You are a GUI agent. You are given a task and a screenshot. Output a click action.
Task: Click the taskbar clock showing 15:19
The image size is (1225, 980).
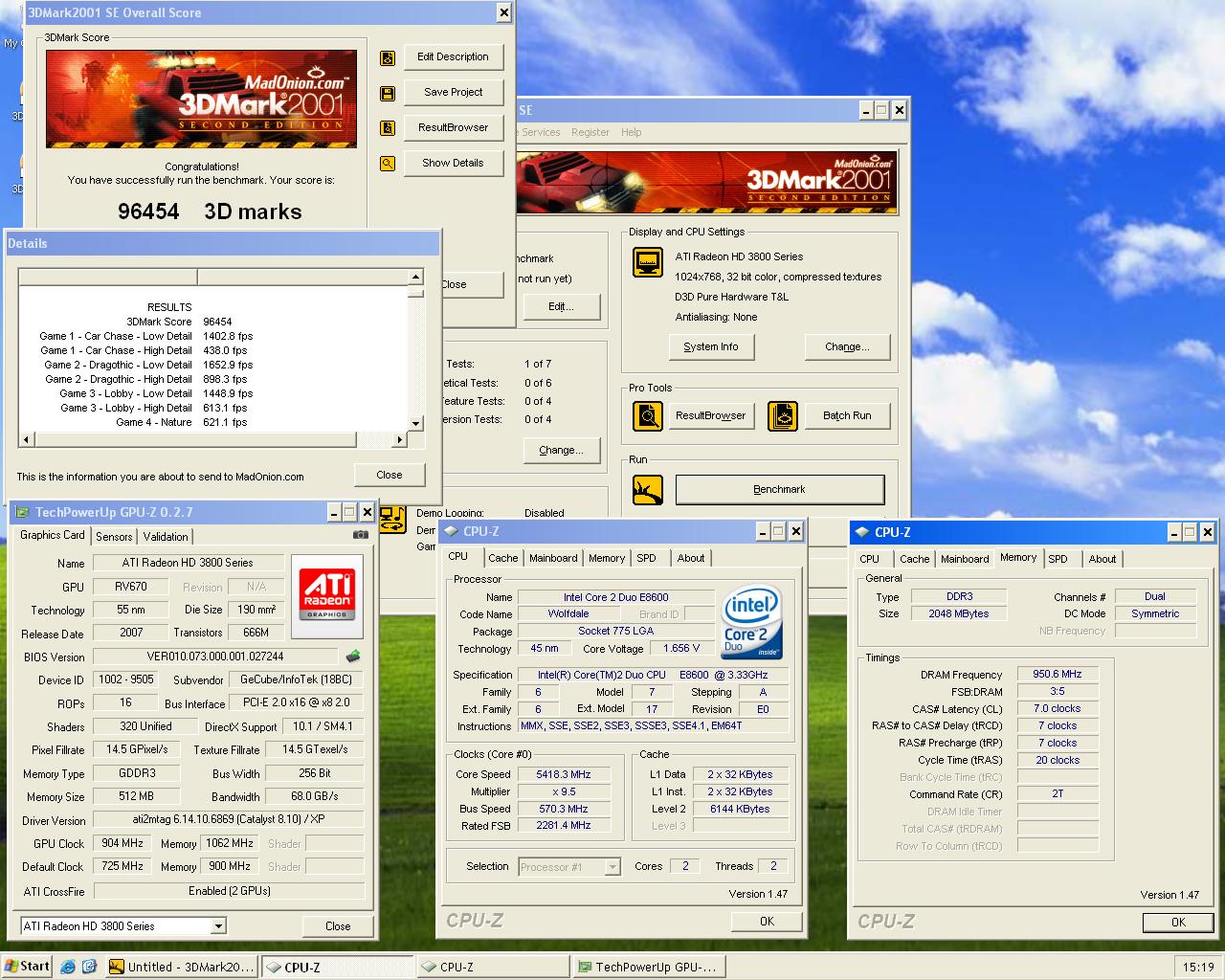(1198, 967)
